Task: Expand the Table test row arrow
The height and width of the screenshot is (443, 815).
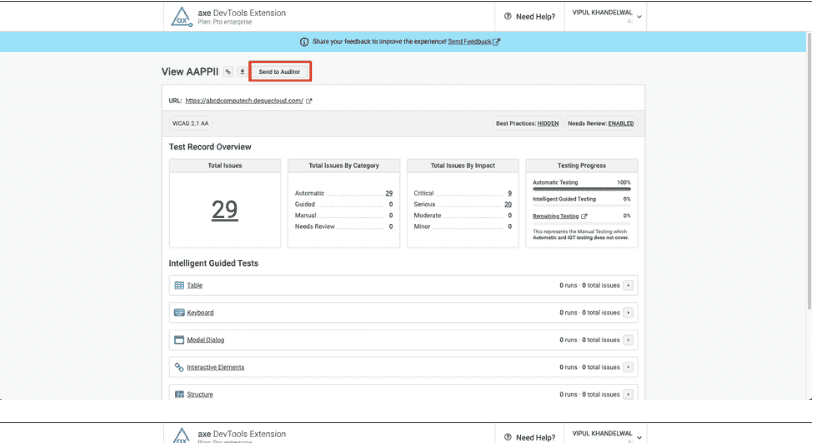Action: [x=629, y=285]
